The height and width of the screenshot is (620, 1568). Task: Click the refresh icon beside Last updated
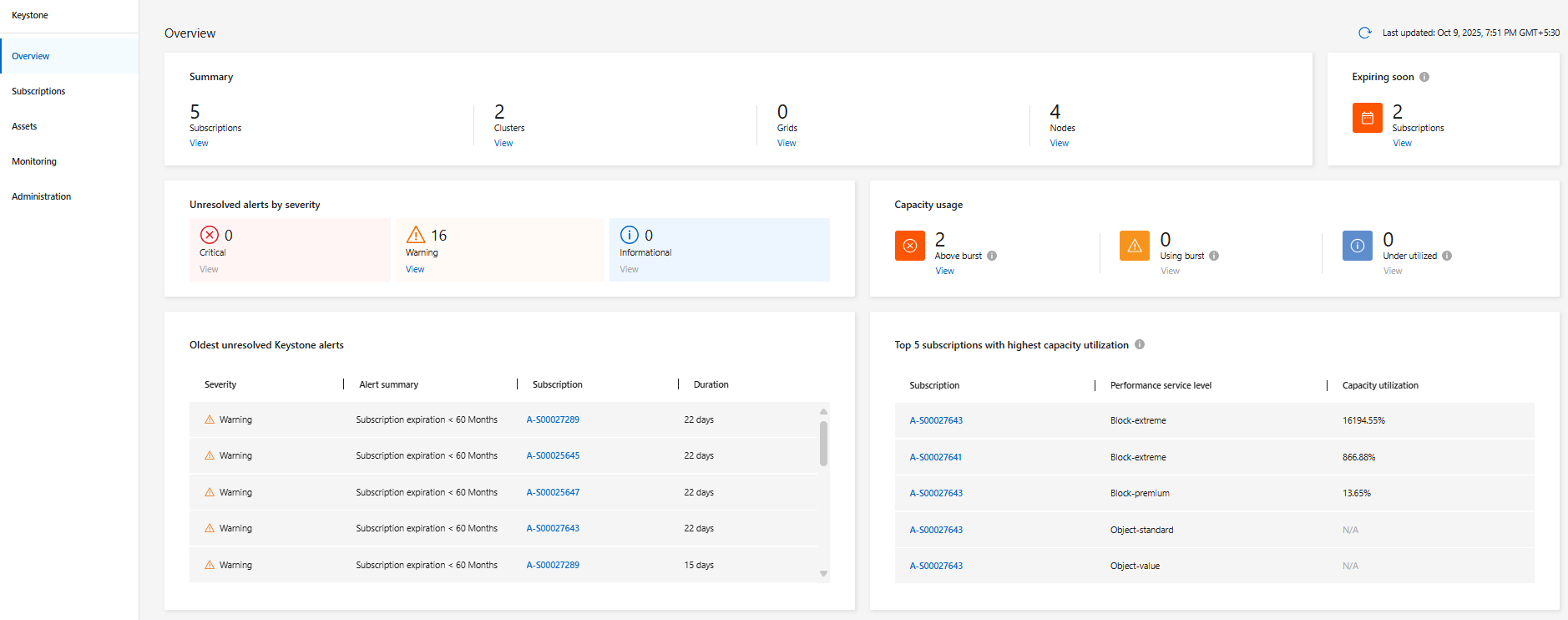coord(1364,33)
